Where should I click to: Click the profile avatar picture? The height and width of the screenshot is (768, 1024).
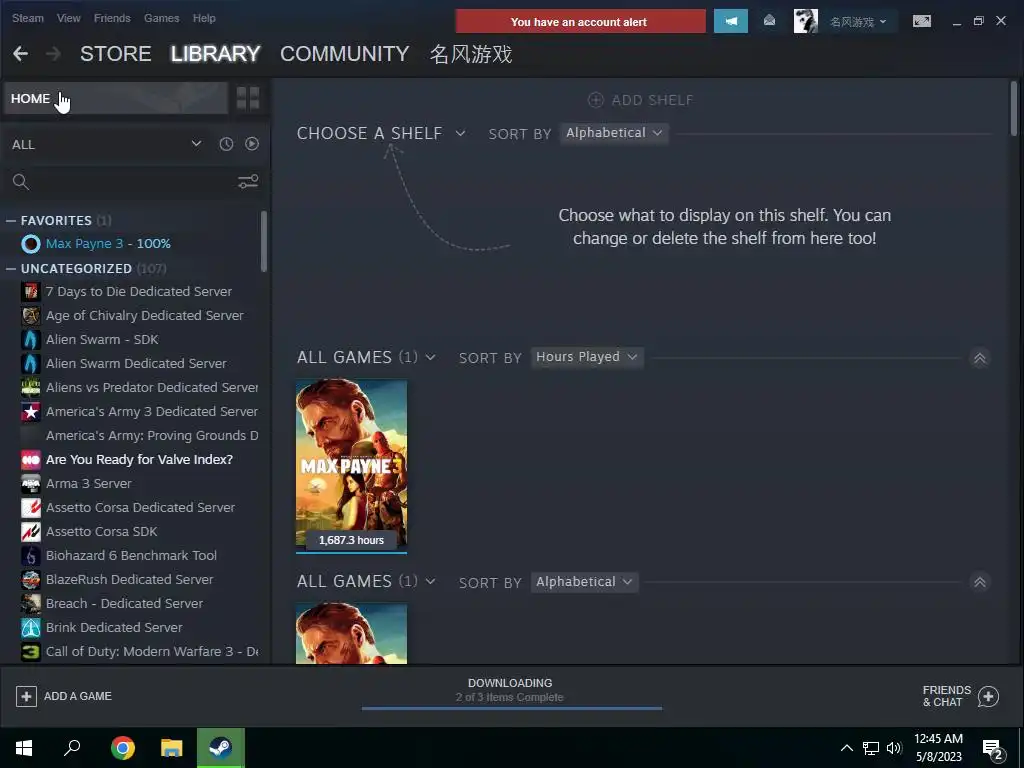click(x=805, y=21)
